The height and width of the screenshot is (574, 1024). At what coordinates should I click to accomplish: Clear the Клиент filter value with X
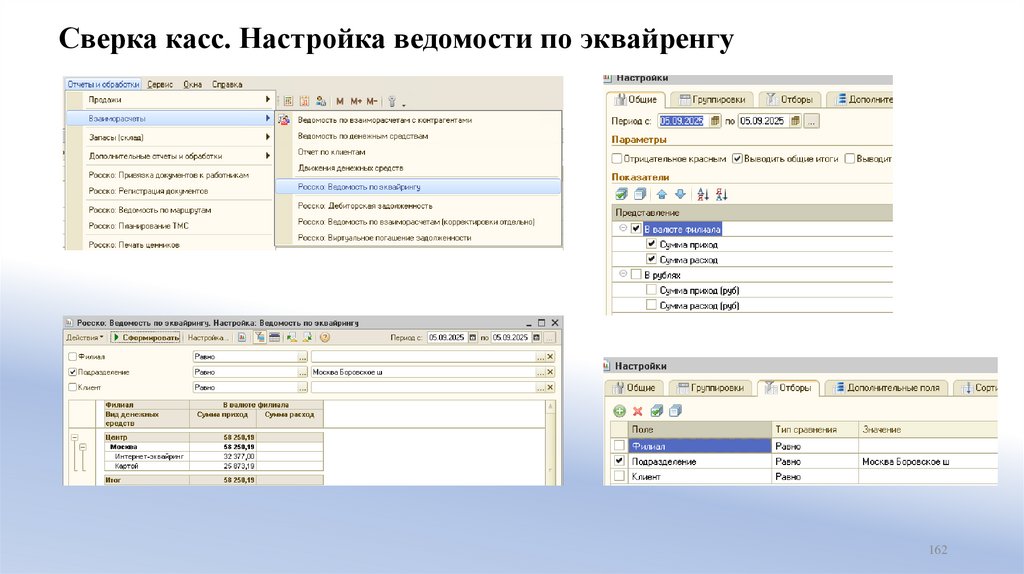(551, 387)
